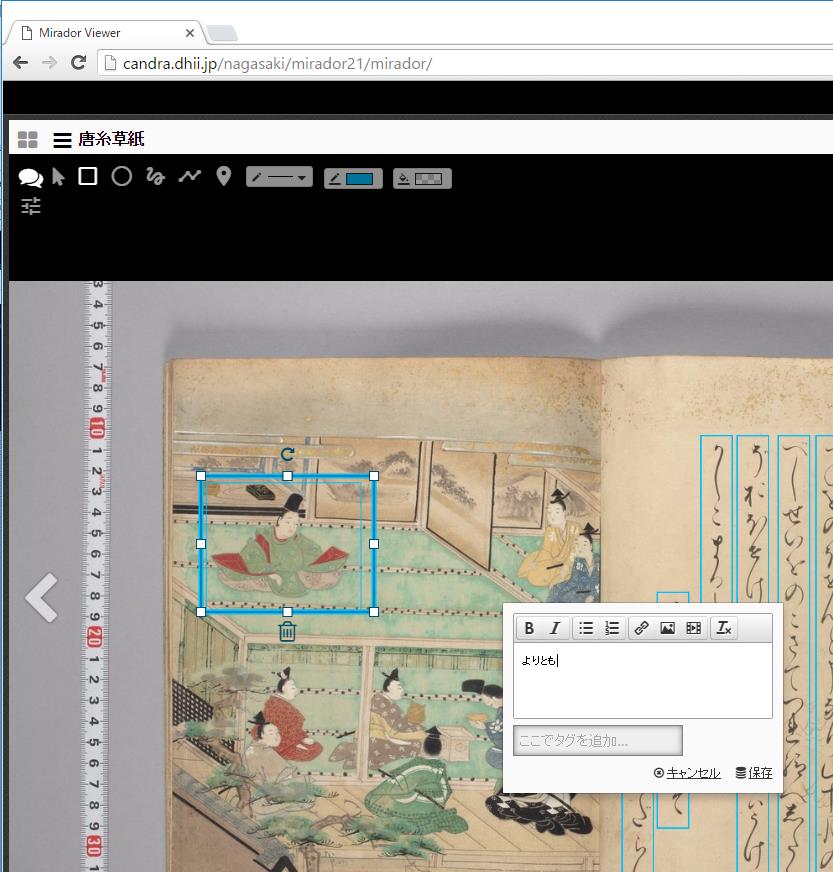Open the fill color picker swatch

(422, 179)
